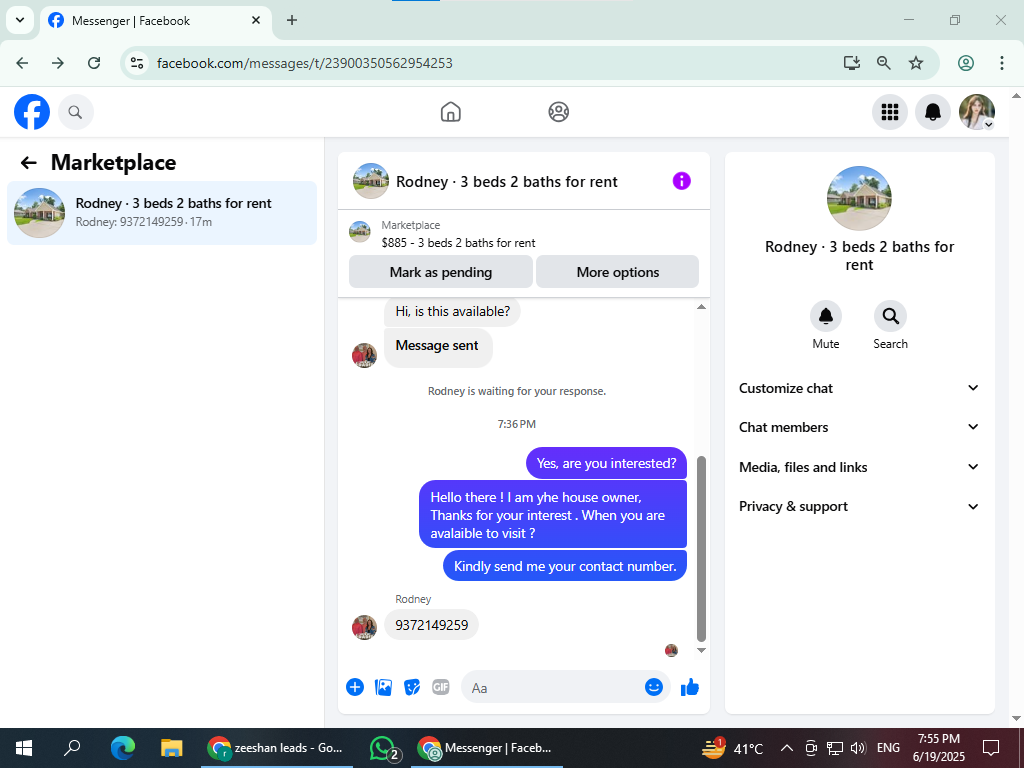
Task: Open a new browser tab
Action: [x=292, y=20]
